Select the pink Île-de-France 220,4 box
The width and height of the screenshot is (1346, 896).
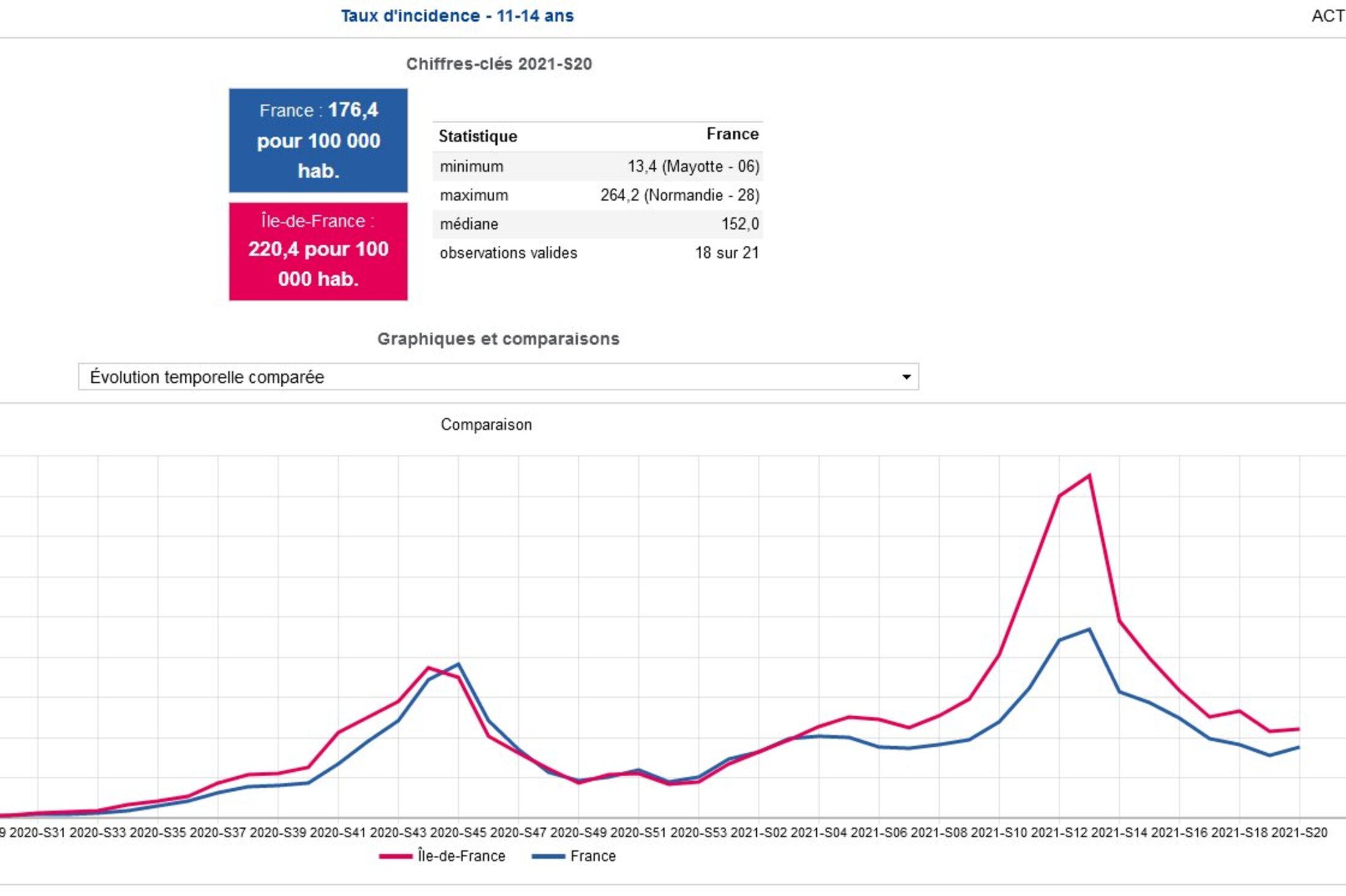coord(318,251)
